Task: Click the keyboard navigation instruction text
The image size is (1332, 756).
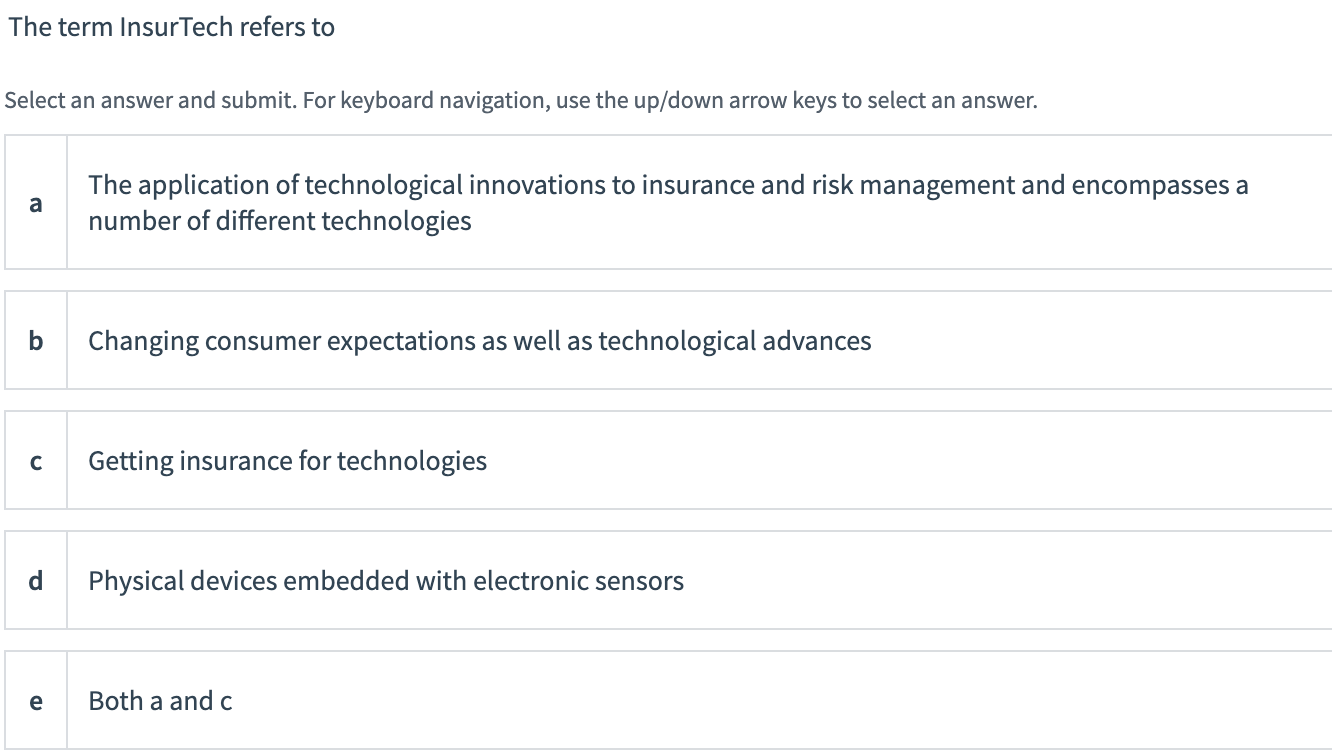Action: (520, 100)
